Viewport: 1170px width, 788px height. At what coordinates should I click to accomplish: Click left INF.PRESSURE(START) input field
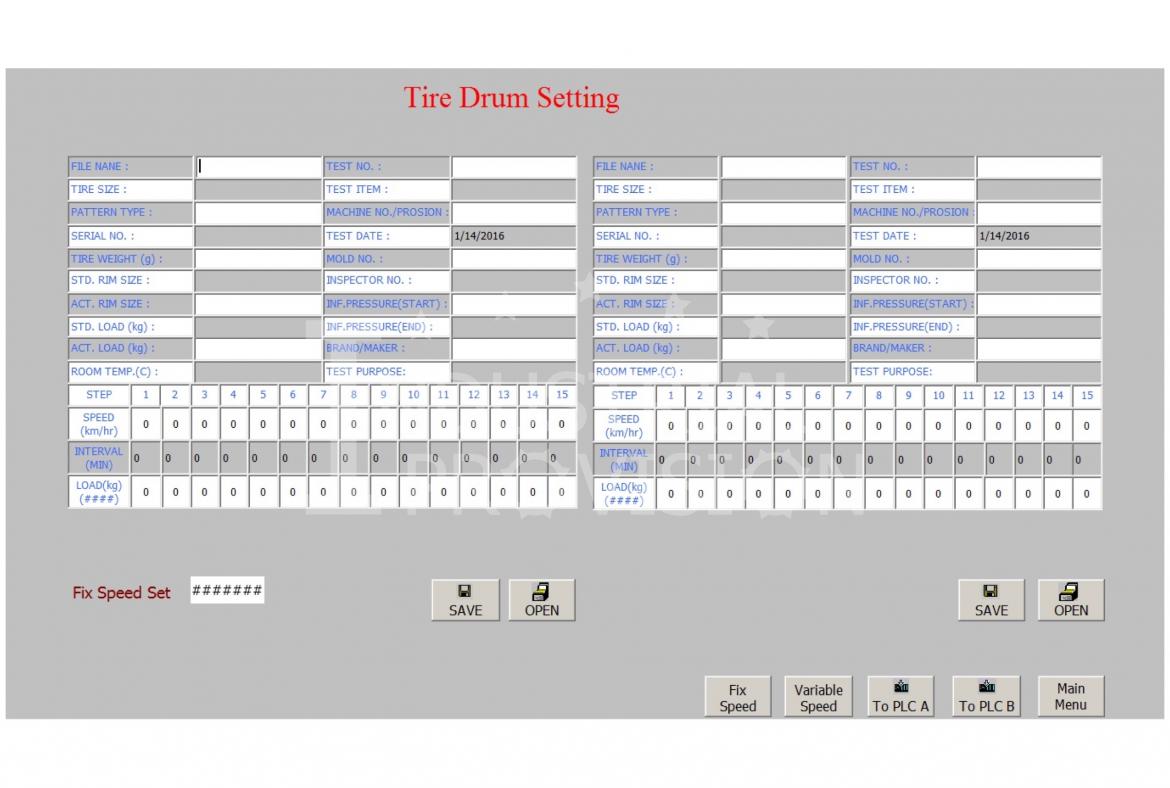pyautogui.click(x=513, y=304)
